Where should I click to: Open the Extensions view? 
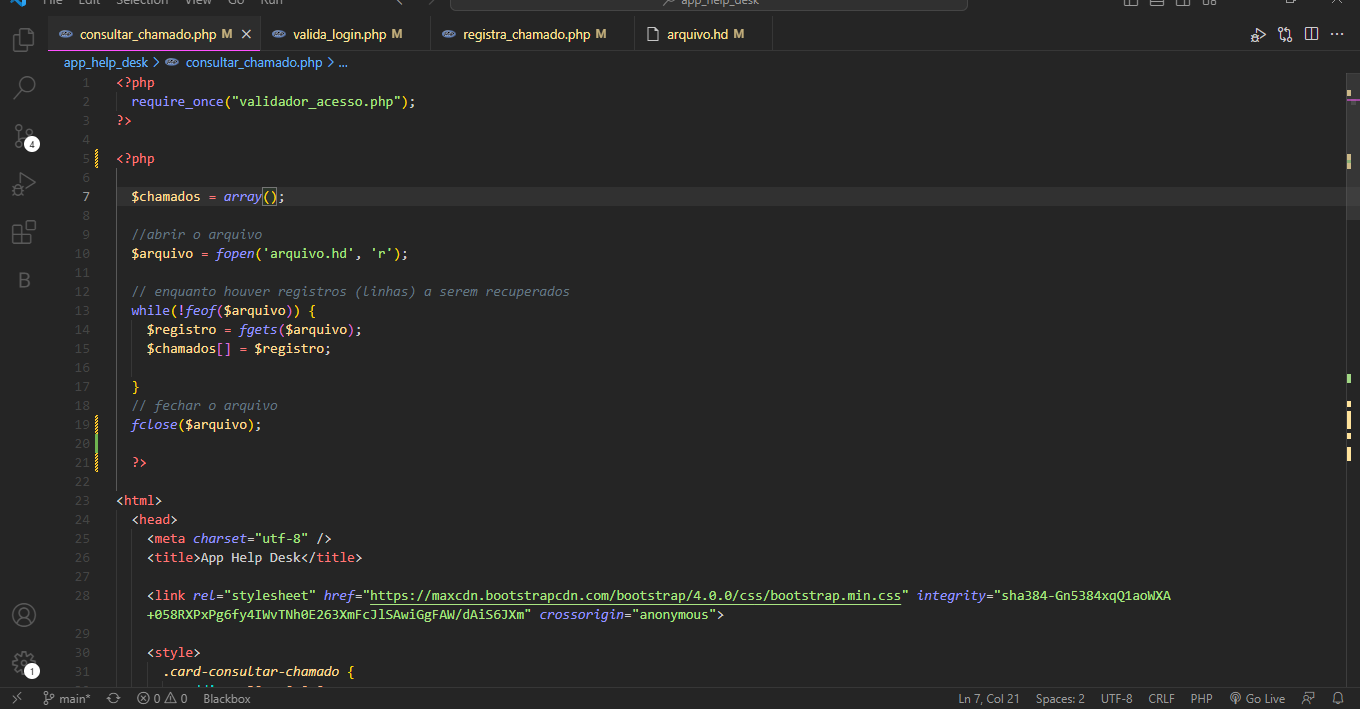click(23, 233)
